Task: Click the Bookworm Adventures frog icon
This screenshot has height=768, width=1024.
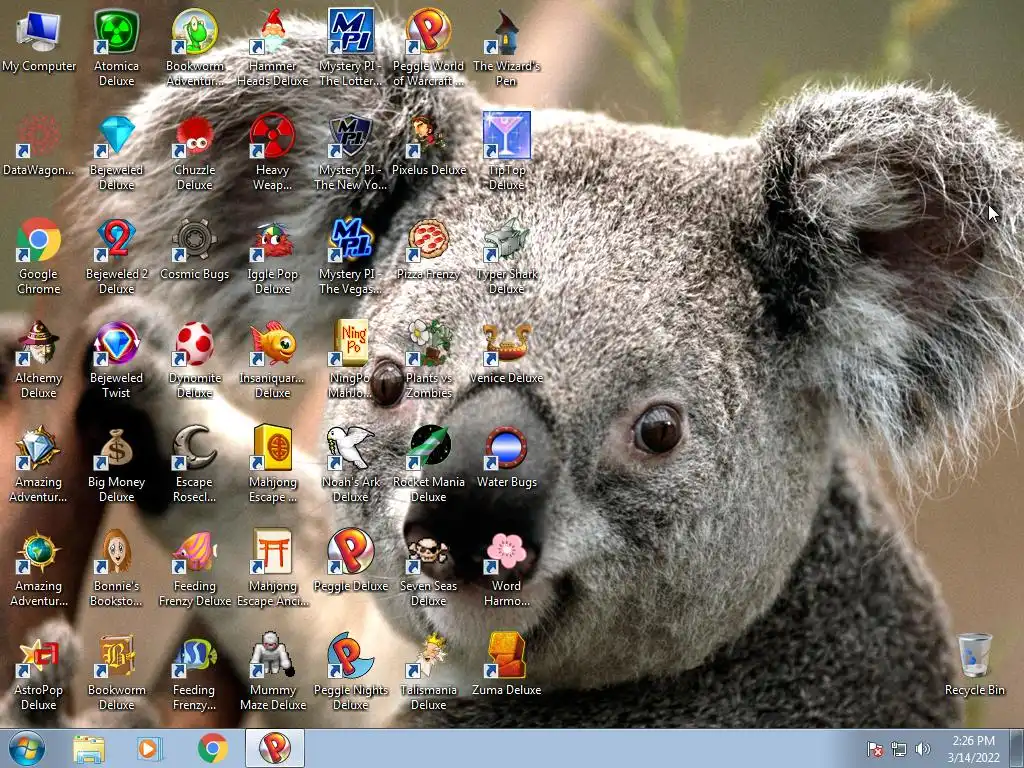Action: [195, 31]
